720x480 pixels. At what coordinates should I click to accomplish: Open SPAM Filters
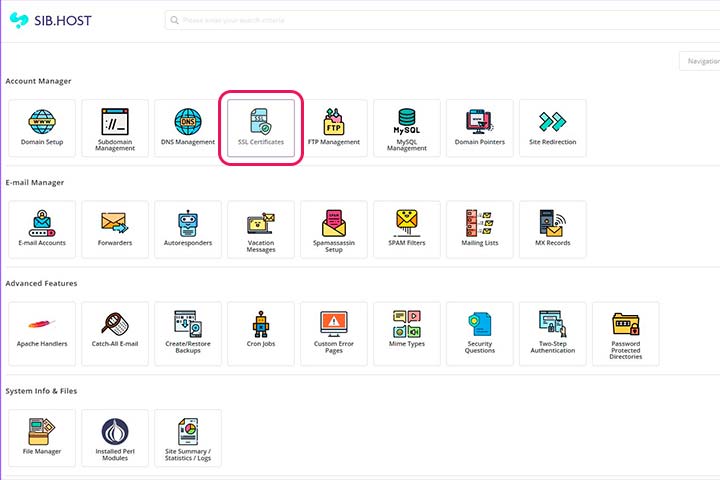coord(407,229)
